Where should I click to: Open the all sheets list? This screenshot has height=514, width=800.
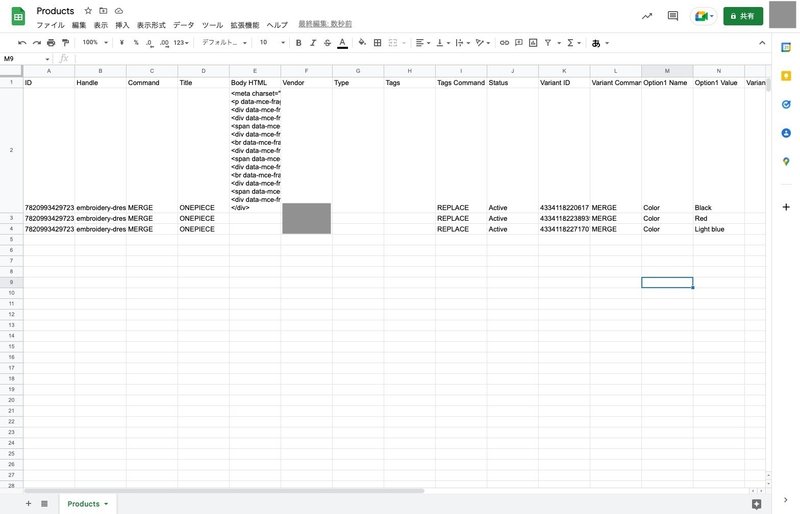[x=44, y=504]
